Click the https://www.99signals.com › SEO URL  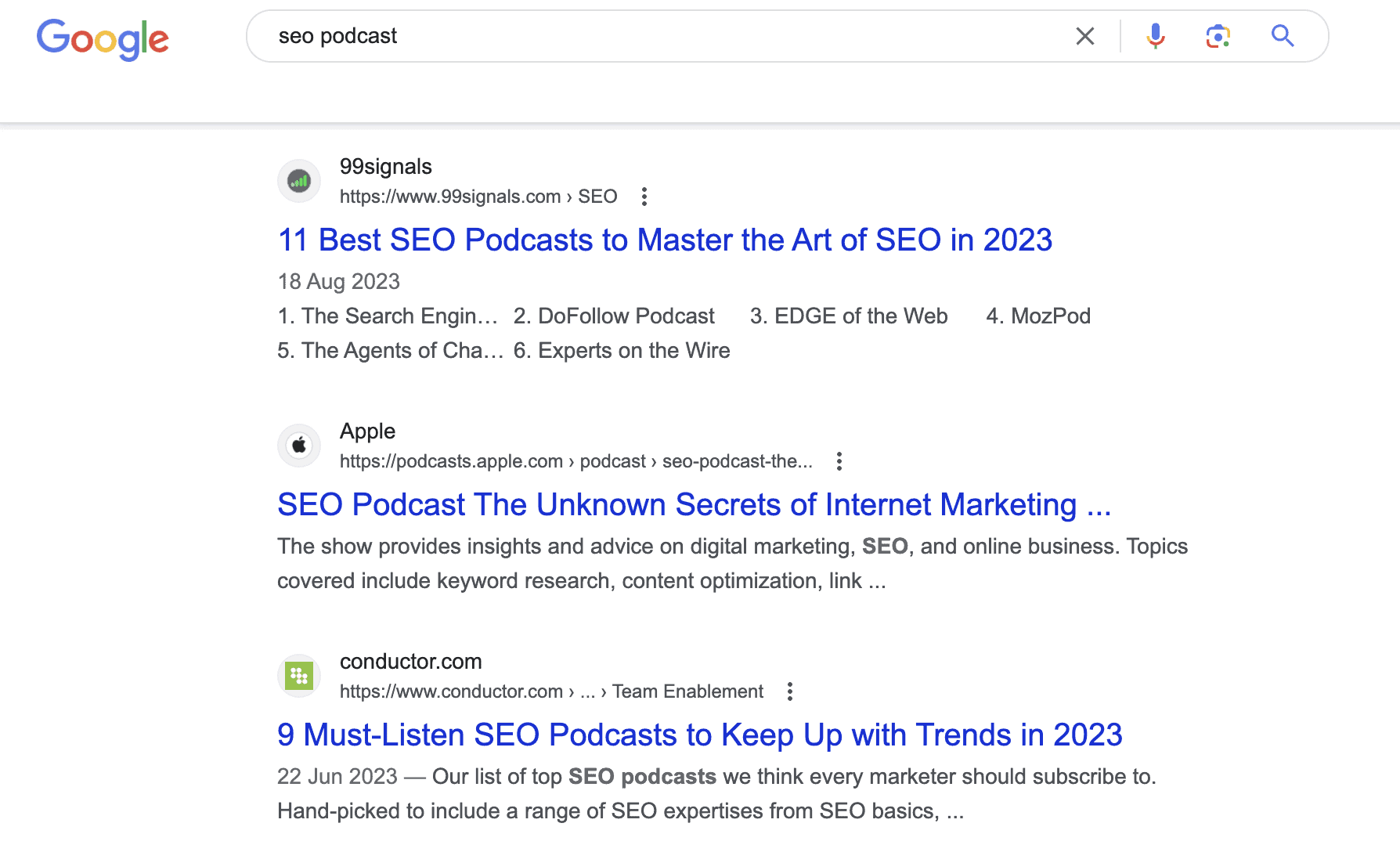coord(478,197)
